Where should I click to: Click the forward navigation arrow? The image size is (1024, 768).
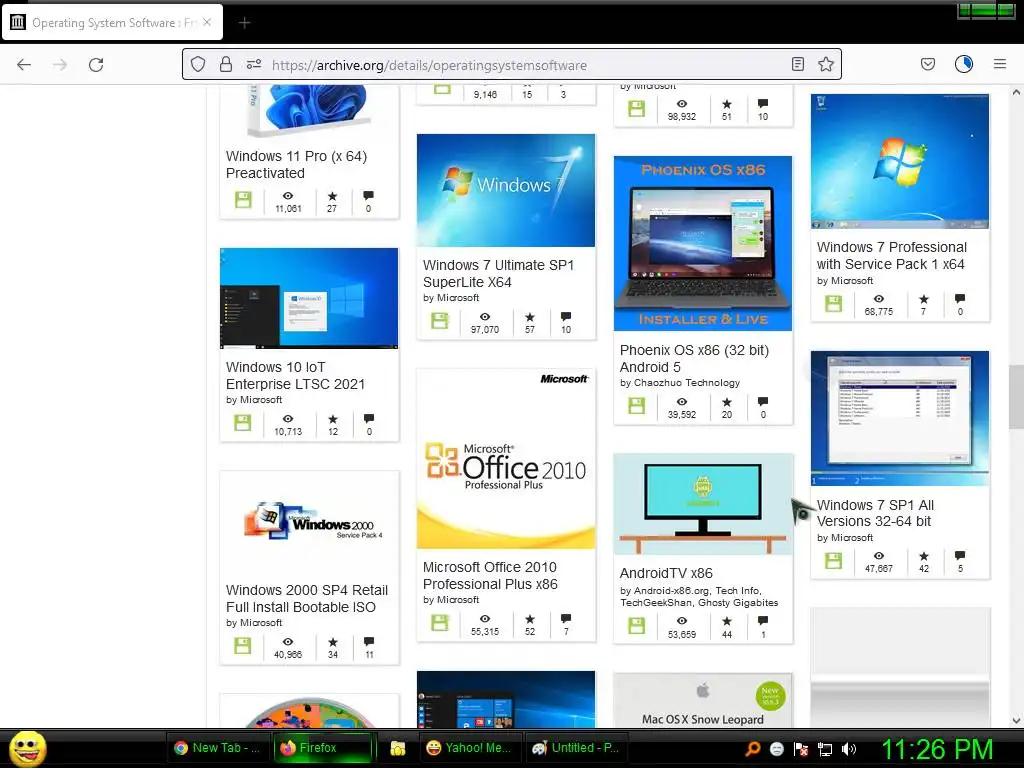coord(60,65)
